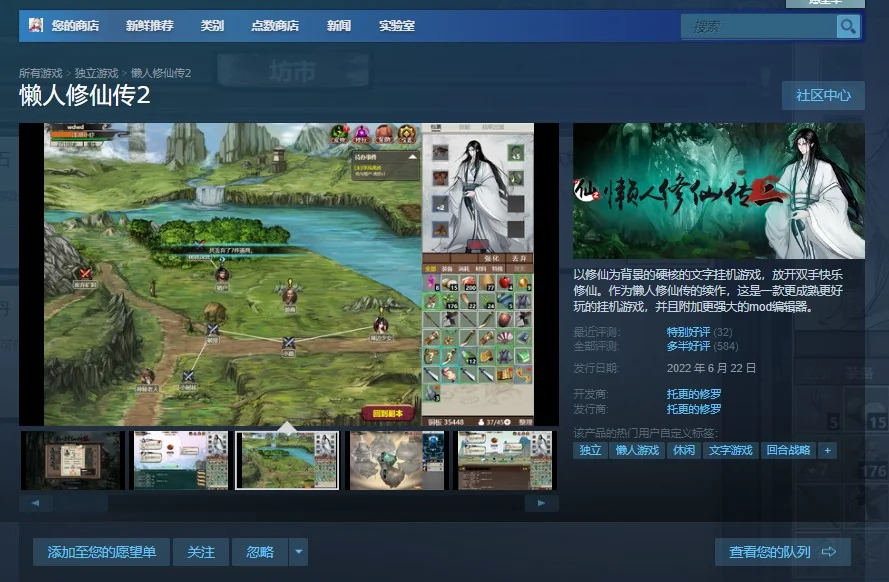Open the 类别 categories menu
The width and height of the screenshot is (889, 582).
(212, 26)
